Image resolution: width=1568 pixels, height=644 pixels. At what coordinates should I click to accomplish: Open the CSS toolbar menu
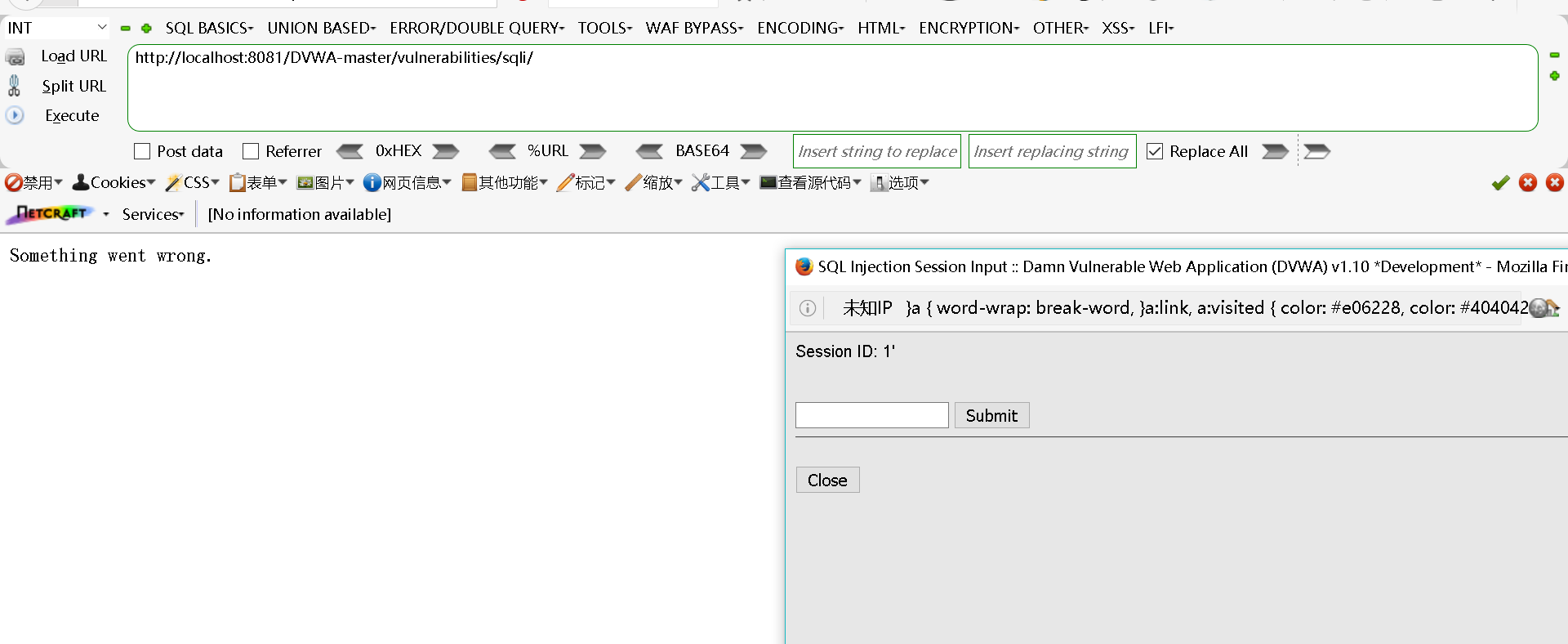[192, 183]
